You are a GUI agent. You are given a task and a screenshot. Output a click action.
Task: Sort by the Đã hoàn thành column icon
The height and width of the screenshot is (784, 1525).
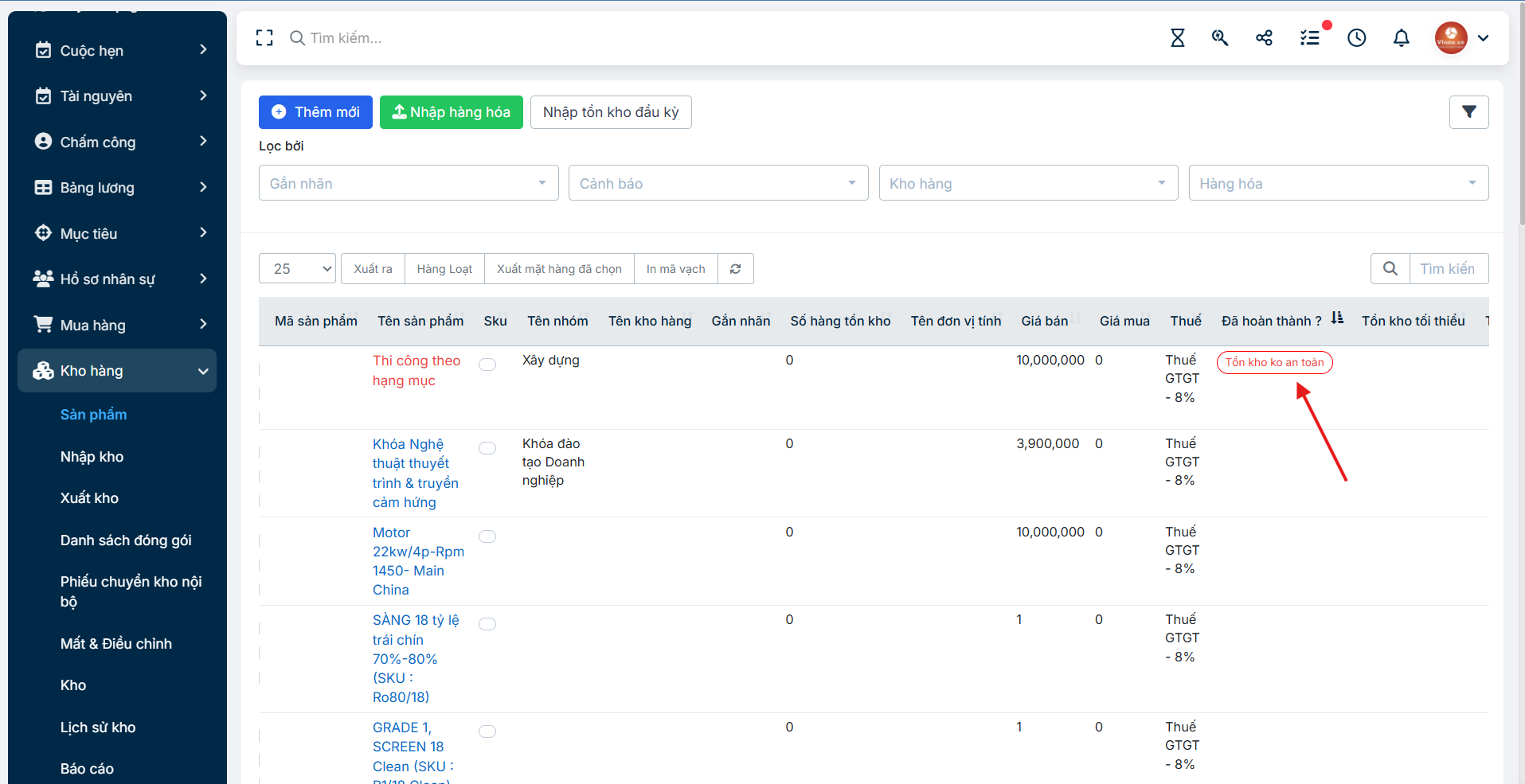1337,318
